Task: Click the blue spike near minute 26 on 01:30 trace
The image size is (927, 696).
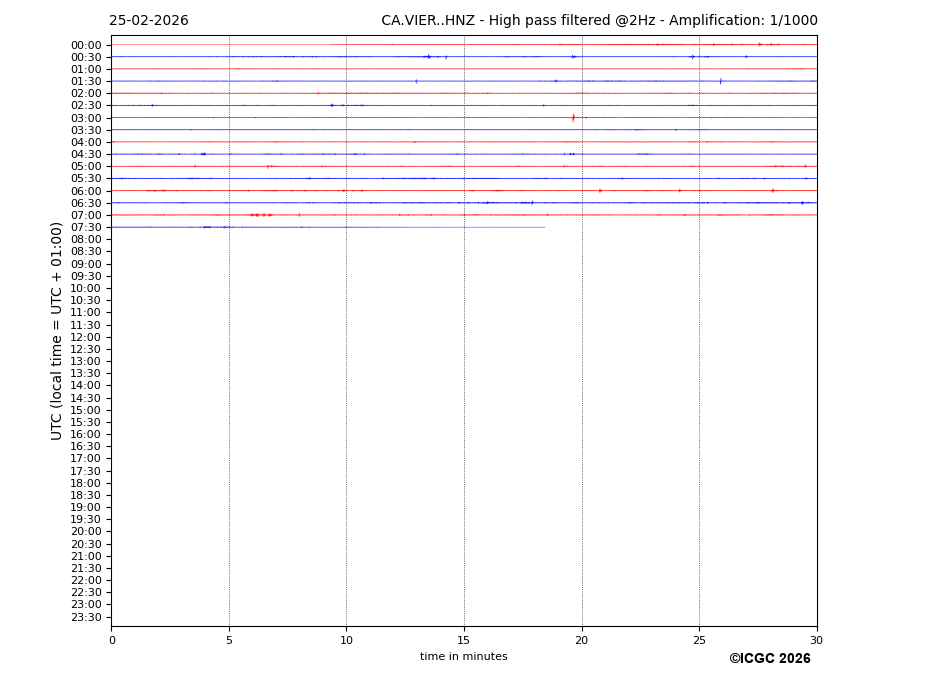Action: [x=720, y=81]
